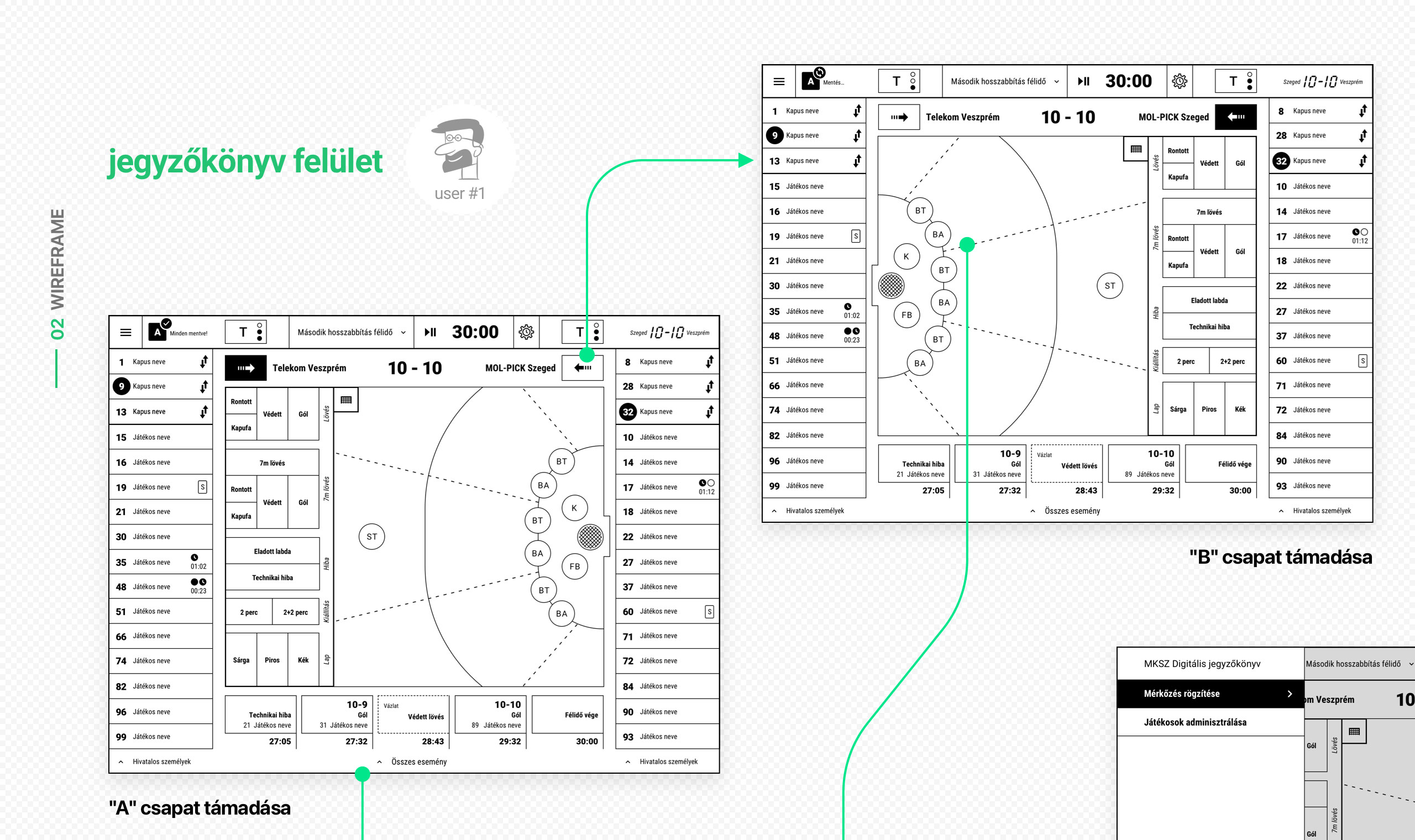Choose 'Piros' card in A-team screen
1415x840 pixels.
click(272, 660)
